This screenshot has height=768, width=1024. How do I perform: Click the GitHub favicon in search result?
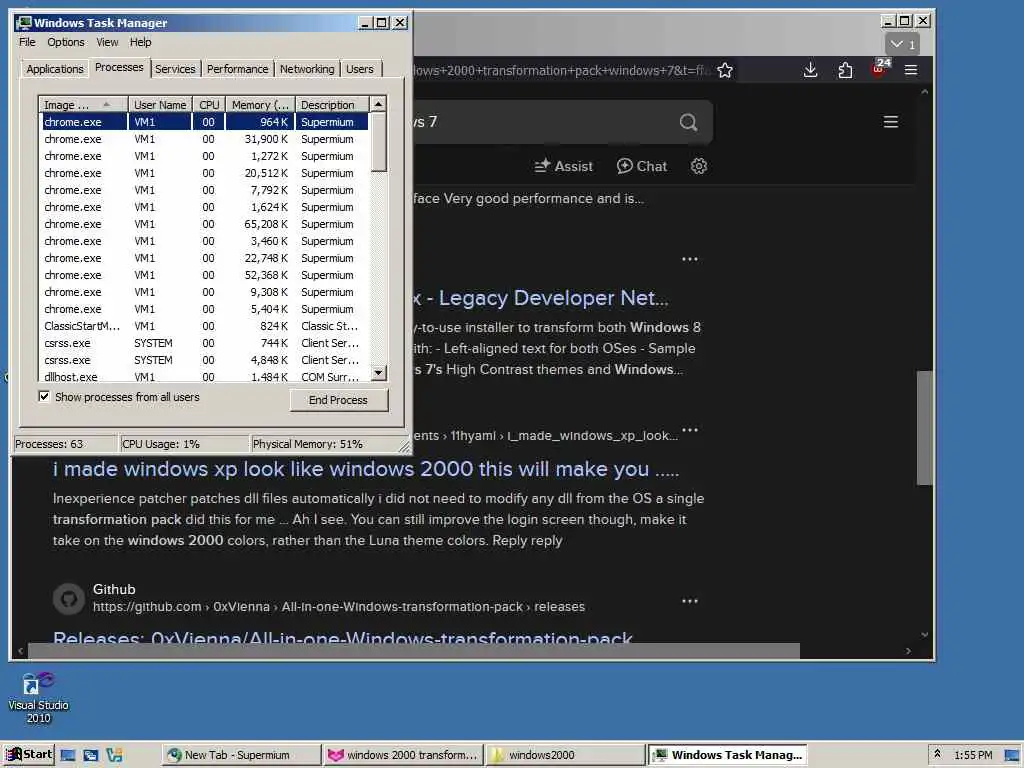coord(69,598)
